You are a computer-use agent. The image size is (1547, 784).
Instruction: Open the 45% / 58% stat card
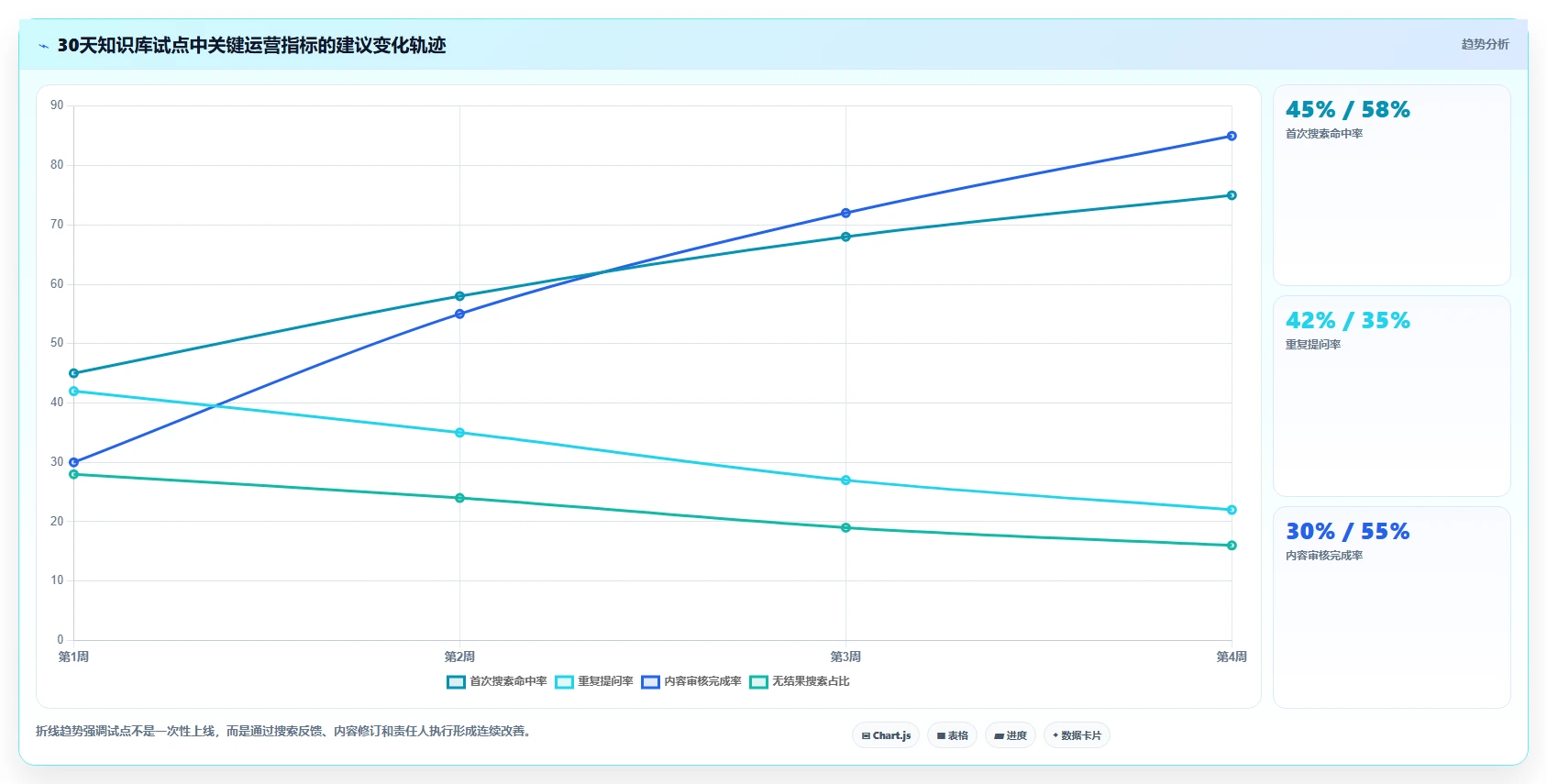1391,185
